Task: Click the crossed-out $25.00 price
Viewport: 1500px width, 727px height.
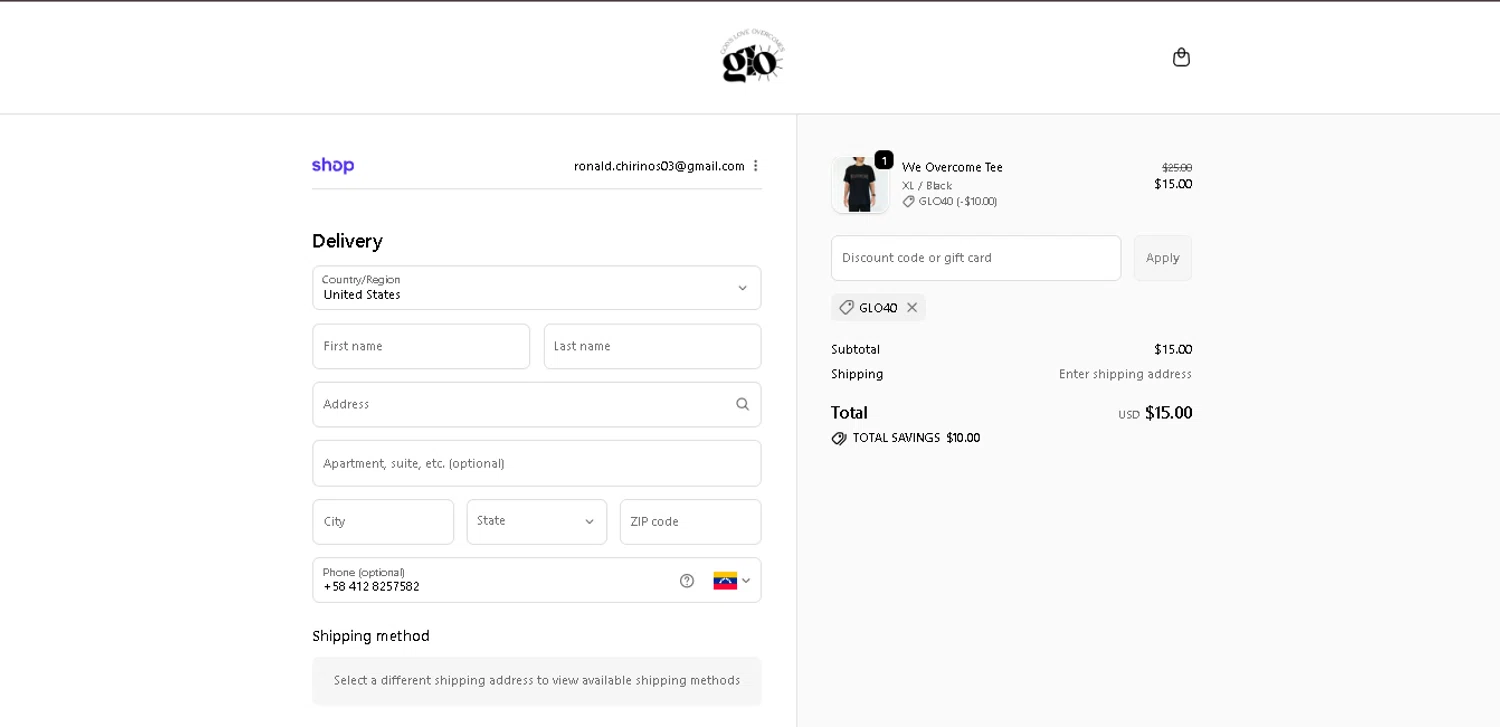Action: (1177, 168)
